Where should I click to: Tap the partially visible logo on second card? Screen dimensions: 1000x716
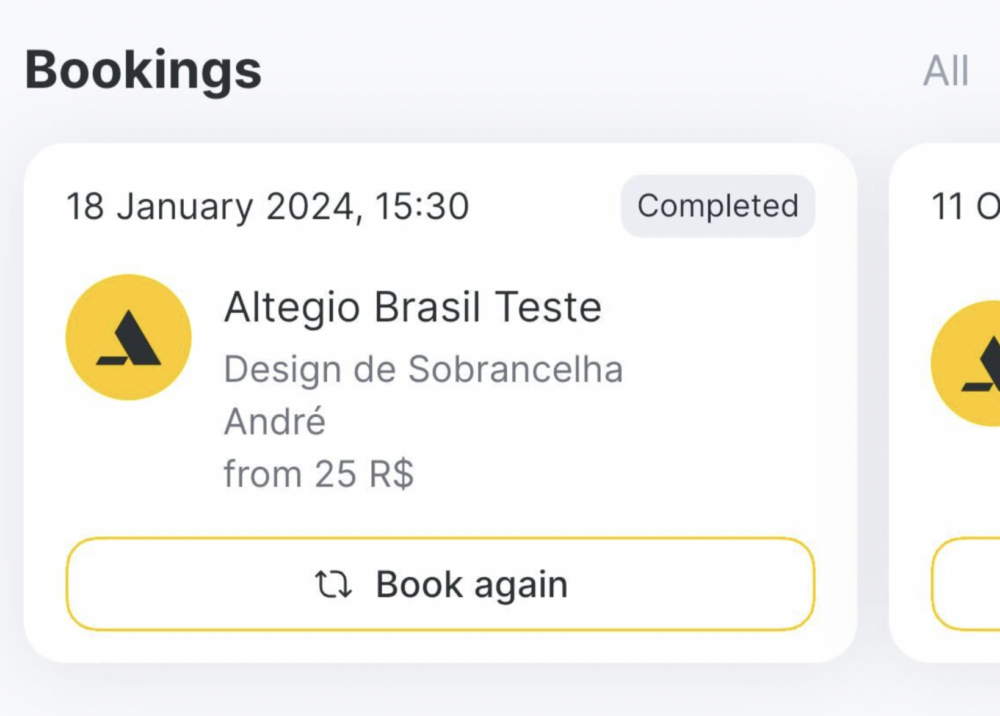point(966,363)
